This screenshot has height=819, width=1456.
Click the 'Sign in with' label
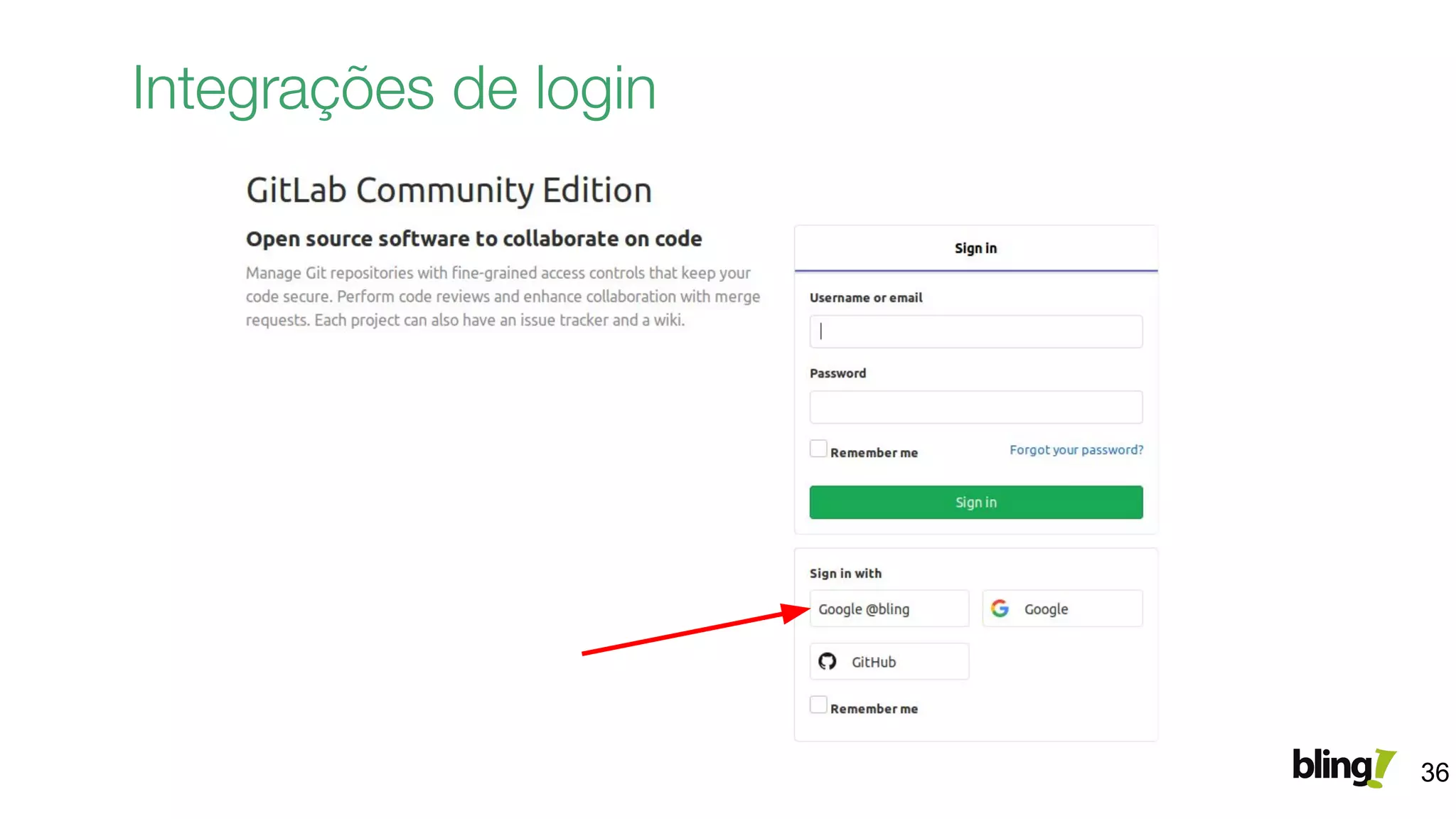coord(845,573)
